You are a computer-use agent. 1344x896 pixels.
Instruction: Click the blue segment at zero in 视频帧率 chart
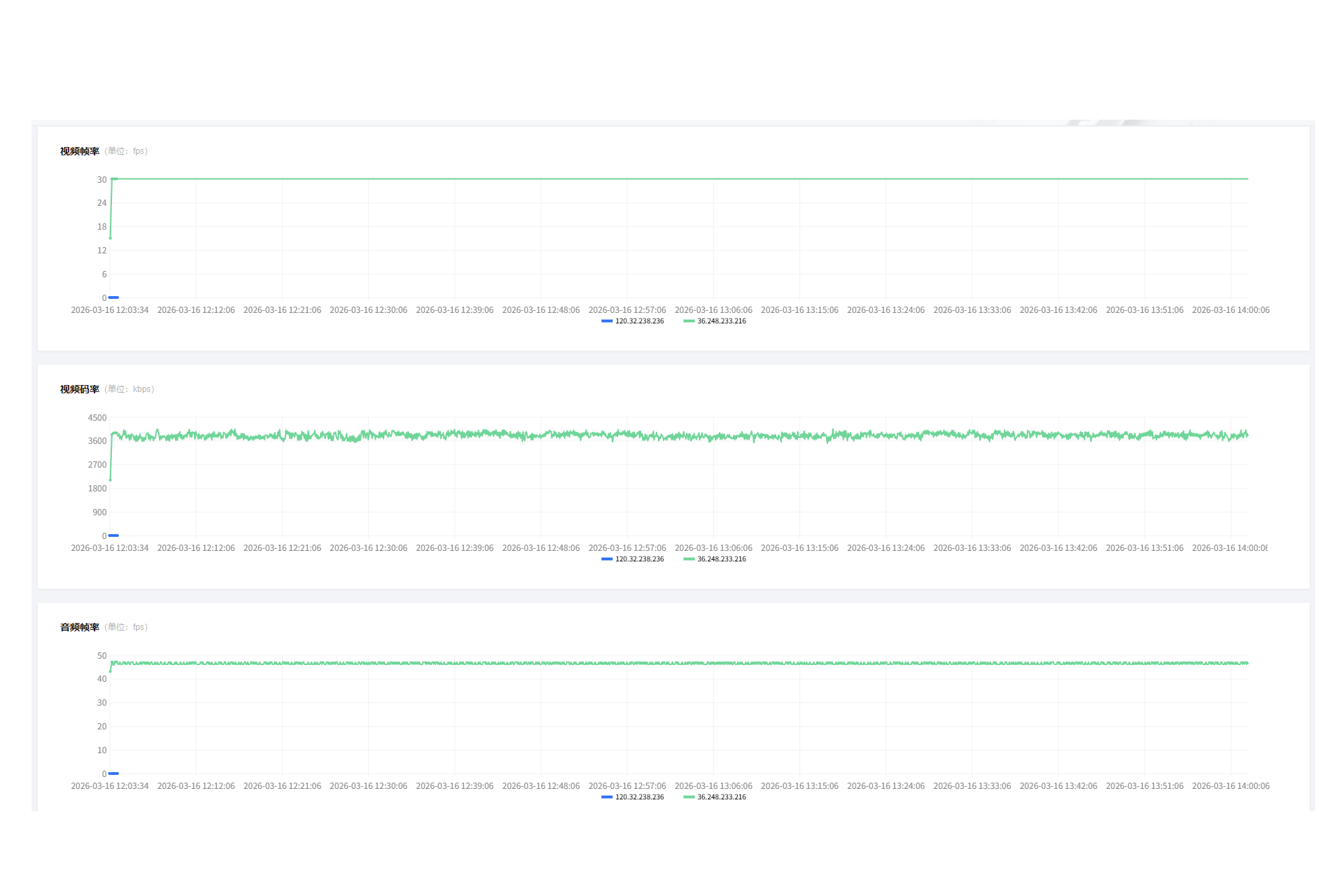tap(114, 297)
